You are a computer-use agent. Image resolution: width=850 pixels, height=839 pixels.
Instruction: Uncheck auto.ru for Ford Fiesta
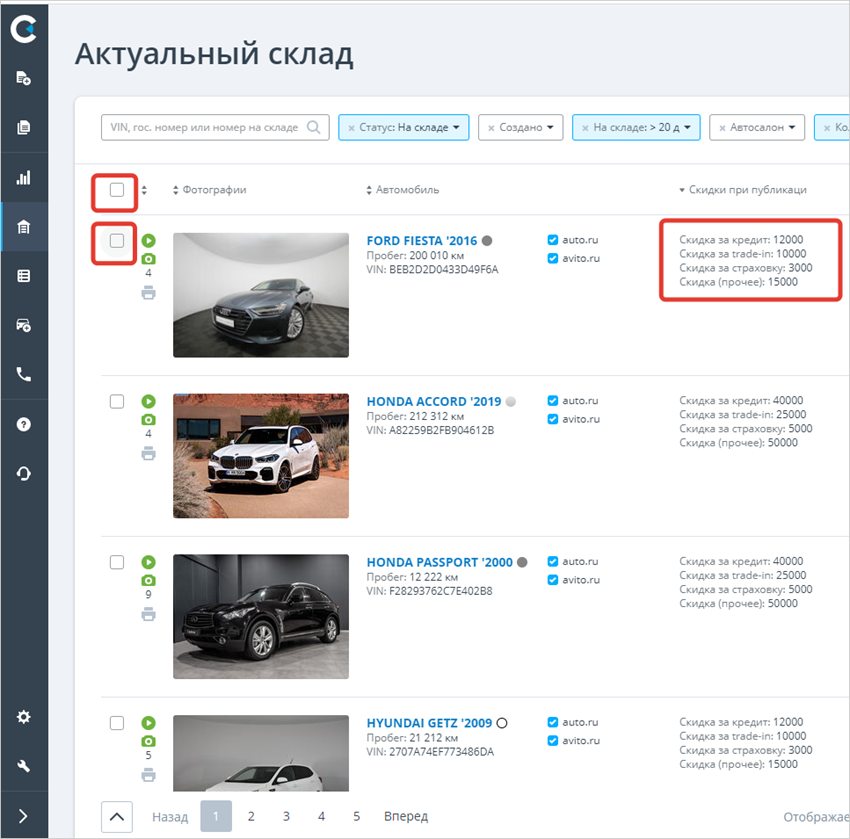click(x=552, y=240)
